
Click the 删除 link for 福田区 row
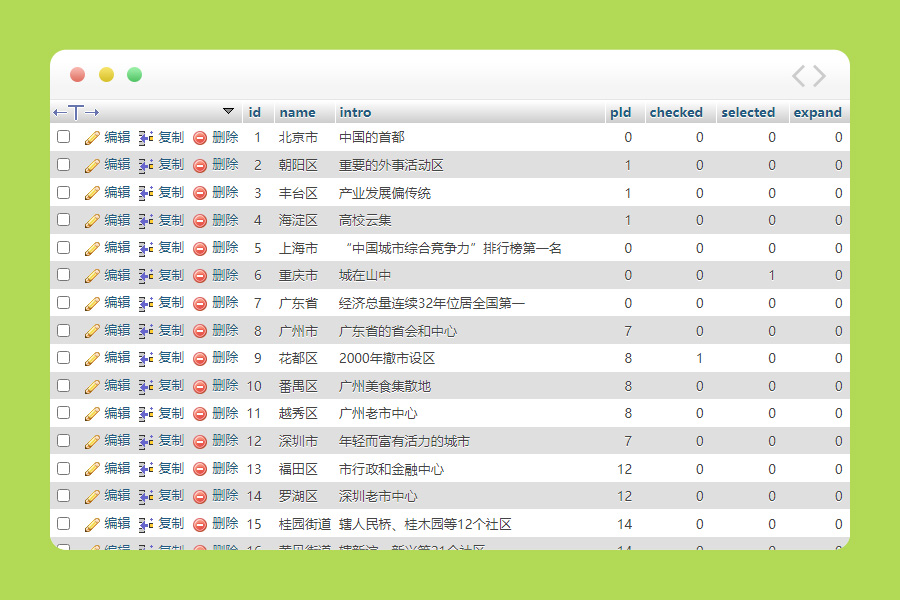tap(225, 468)
